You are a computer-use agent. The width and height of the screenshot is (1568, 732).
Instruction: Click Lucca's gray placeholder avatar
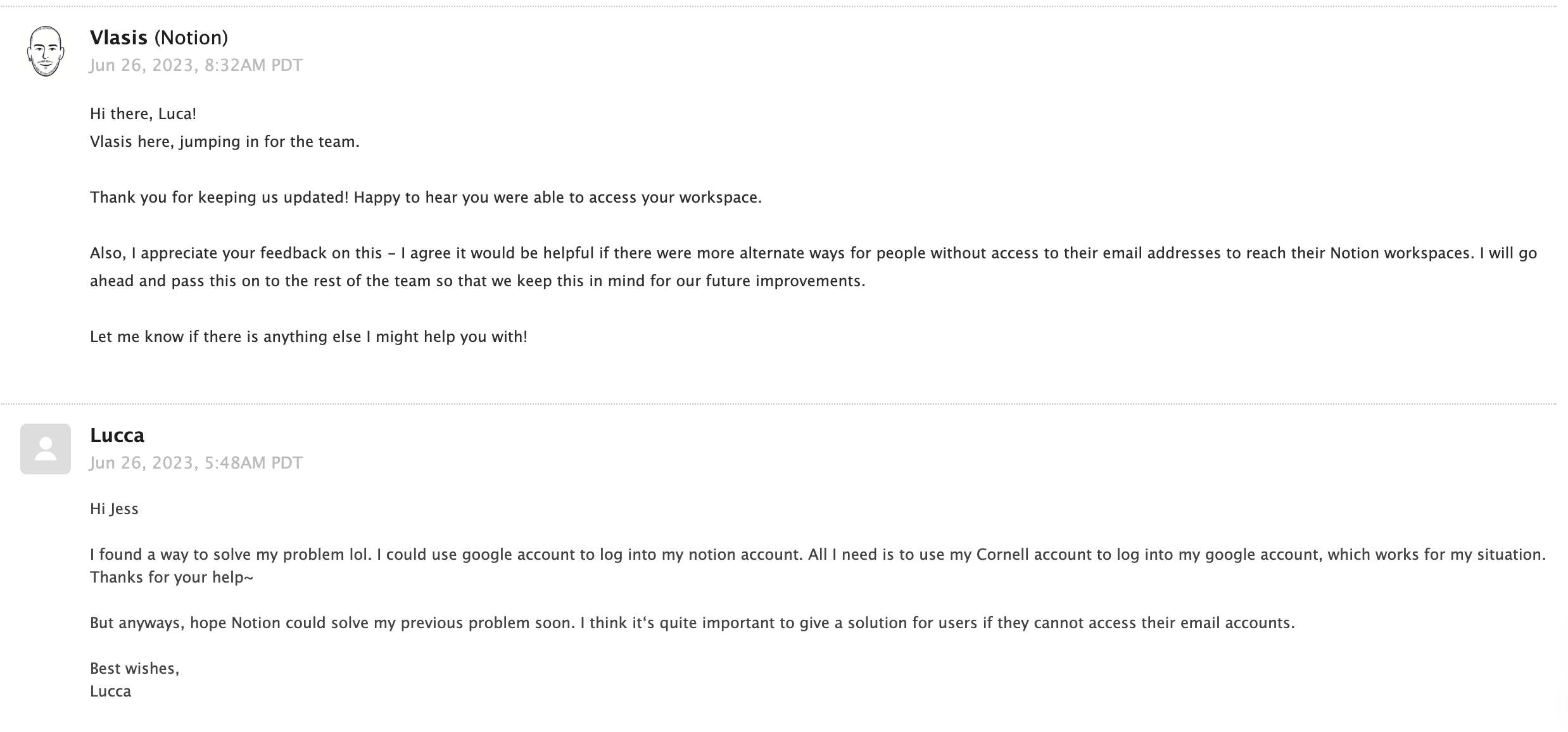click(46, 449)
